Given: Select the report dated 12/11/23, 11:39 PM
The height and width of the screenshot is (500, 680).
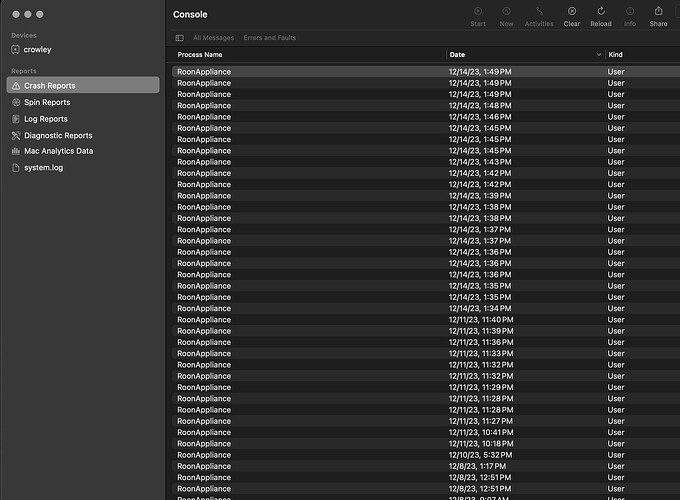Looking at the screenshot, I should coord(426,331).
